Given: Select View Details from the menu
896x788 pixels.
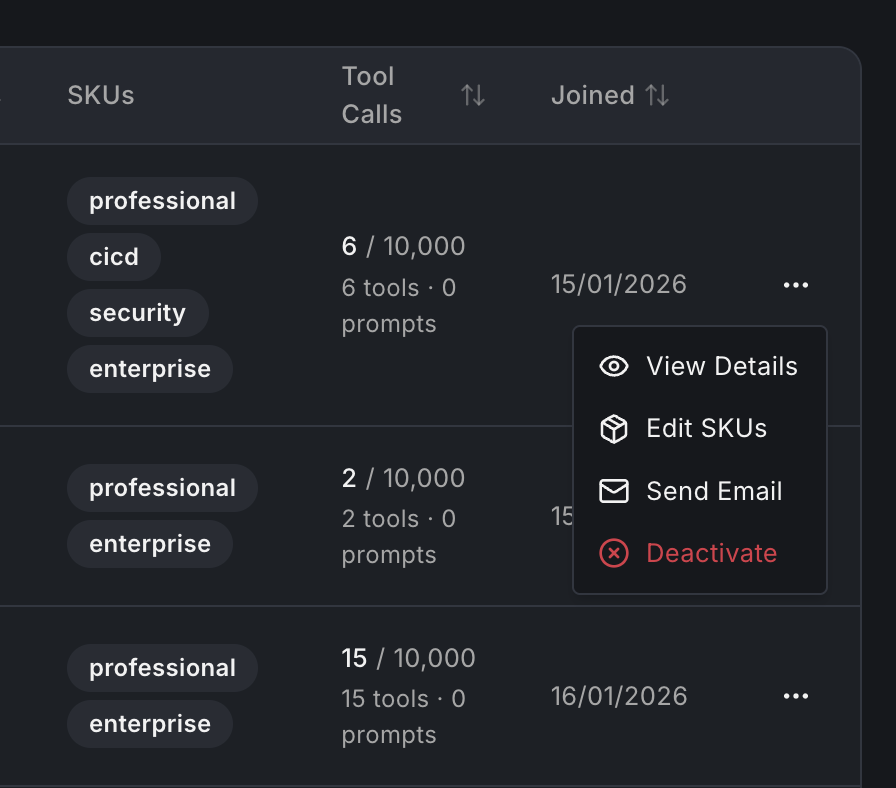Looking at the screenshot, I should coord(721,367).
